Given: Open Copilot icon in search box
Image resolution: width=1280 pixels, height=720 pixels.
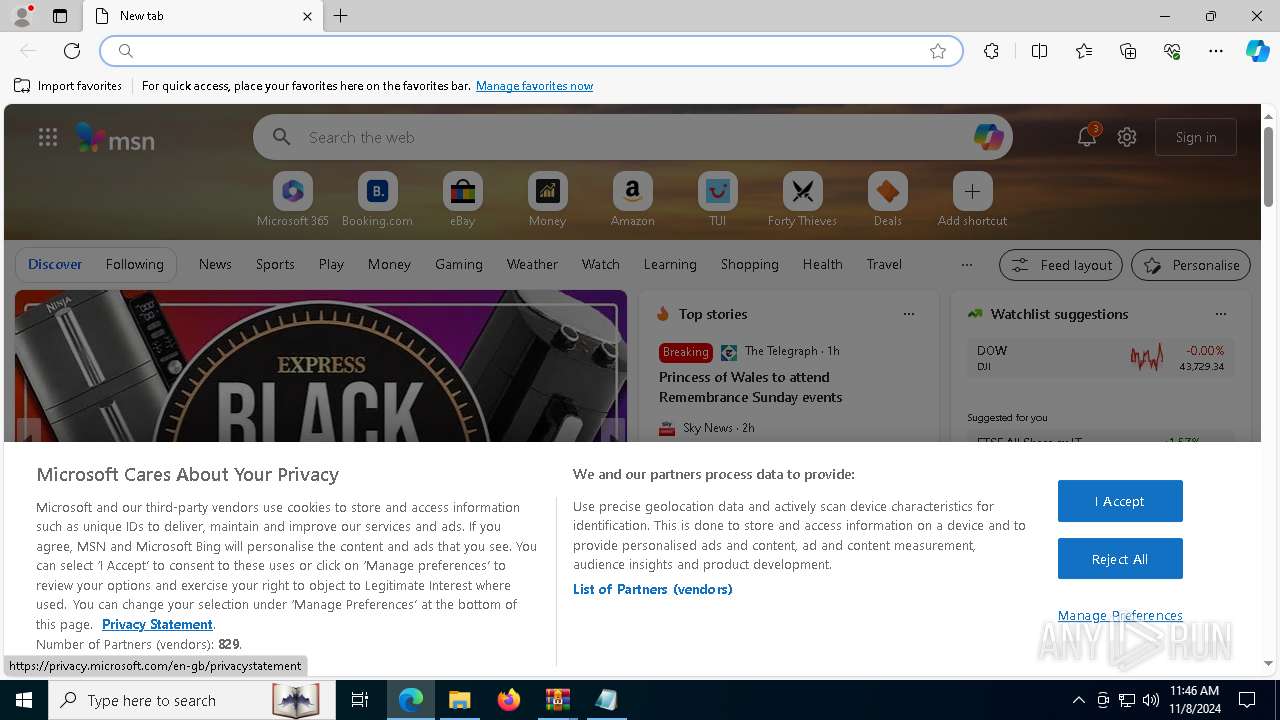Looking at the screenshot, I should (988, 137).
